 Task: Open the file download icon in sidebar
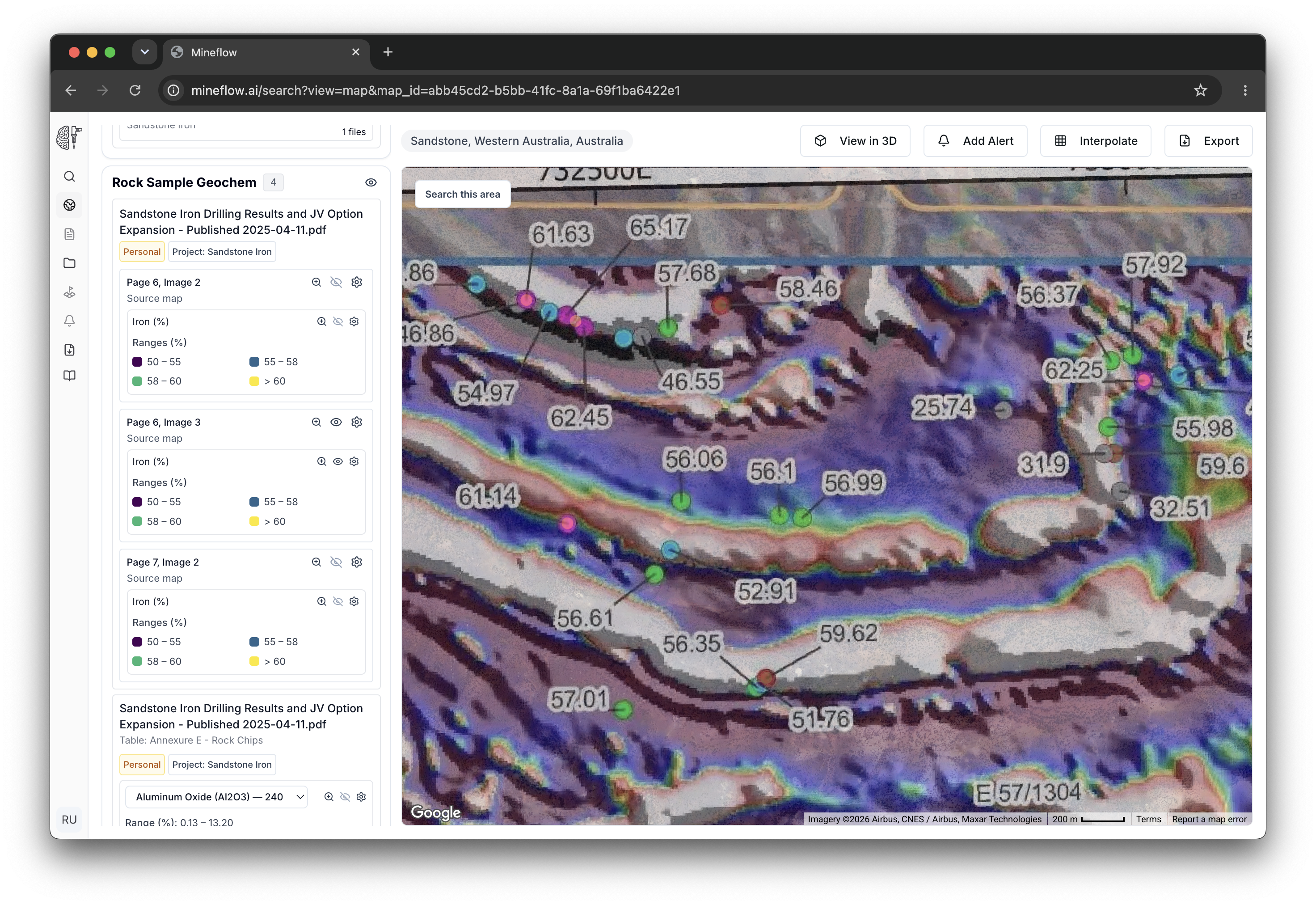69,350
